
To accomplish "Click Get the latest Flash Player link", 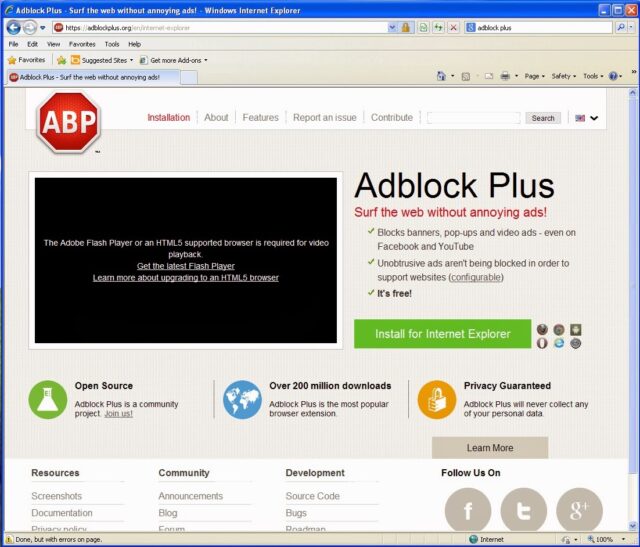I will (x=186, y=266).
